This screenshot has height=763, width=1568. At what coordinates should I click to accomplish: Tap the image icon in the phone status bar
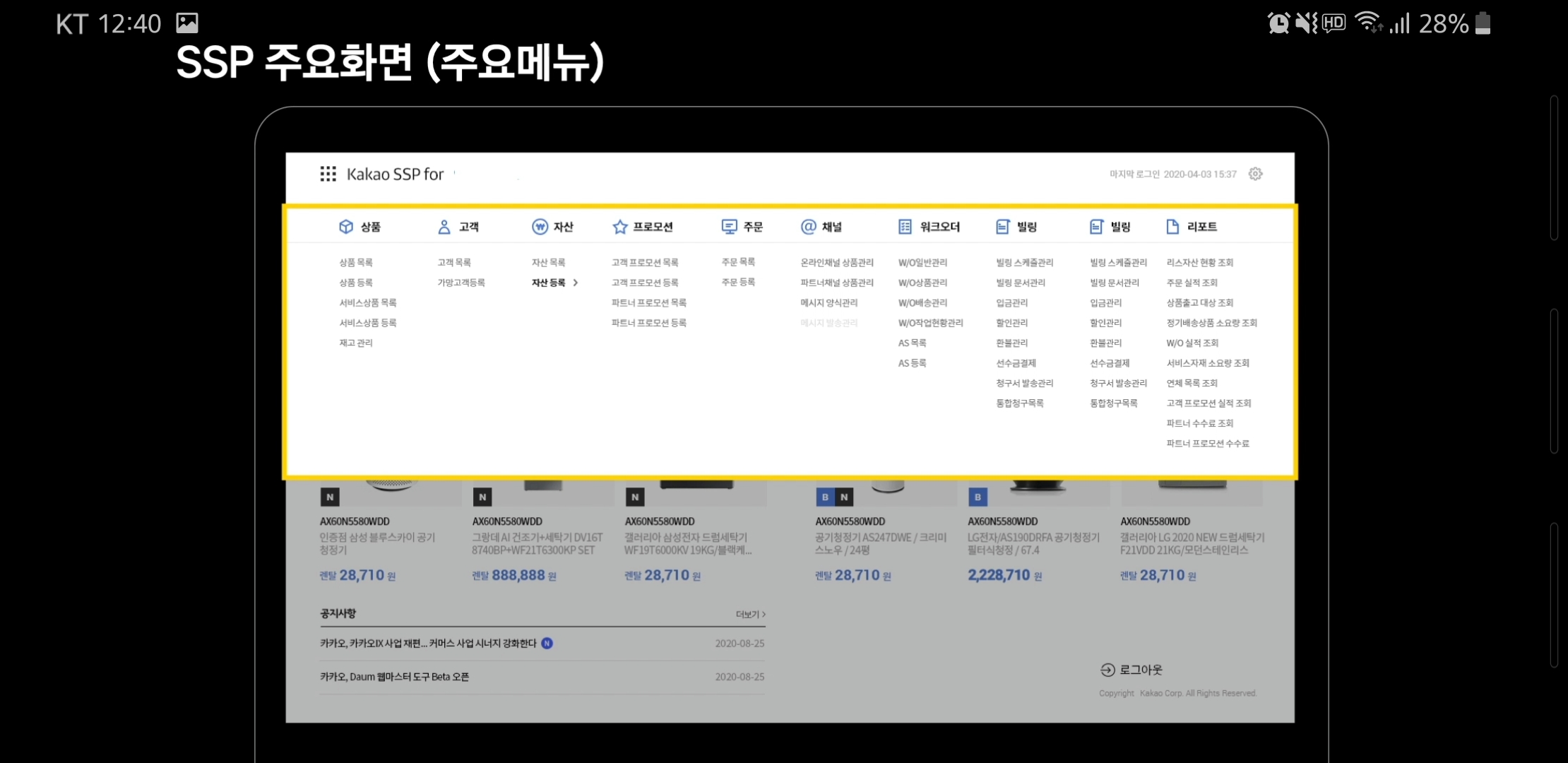coord(187,23)
